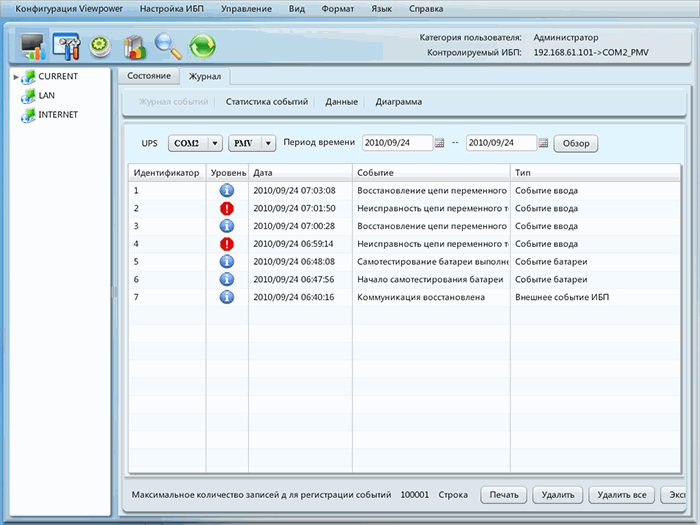Select the Статистика событий sub-tab
This screenshot has width=700, height=525.
267,102
